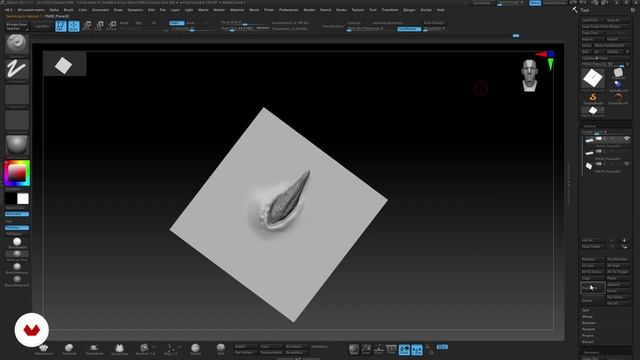
Task: Toggle eye visibility of top subtool
Action: click(627, 139)
